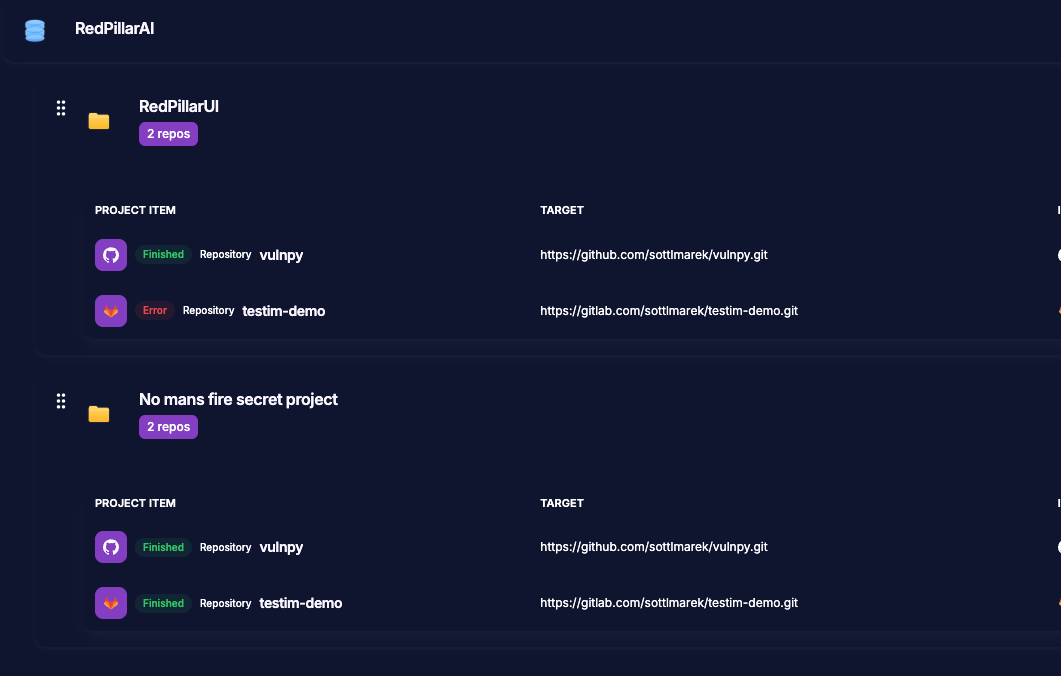Click 2 repos badge under No mans fire
Image resolution: width=1061 pixels, height=676 pixels.
click(x=168, y=427)
